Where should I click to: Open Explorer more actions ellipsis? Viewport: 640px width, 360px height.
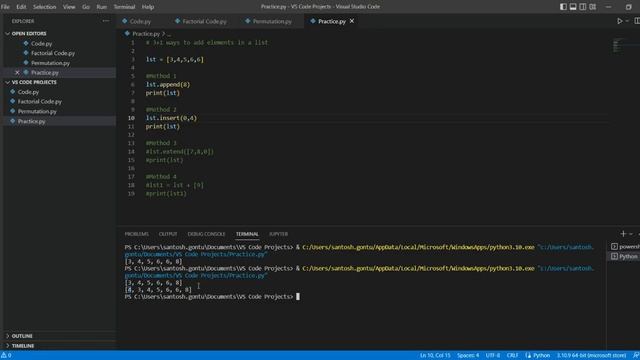click(x=106, y=21)
